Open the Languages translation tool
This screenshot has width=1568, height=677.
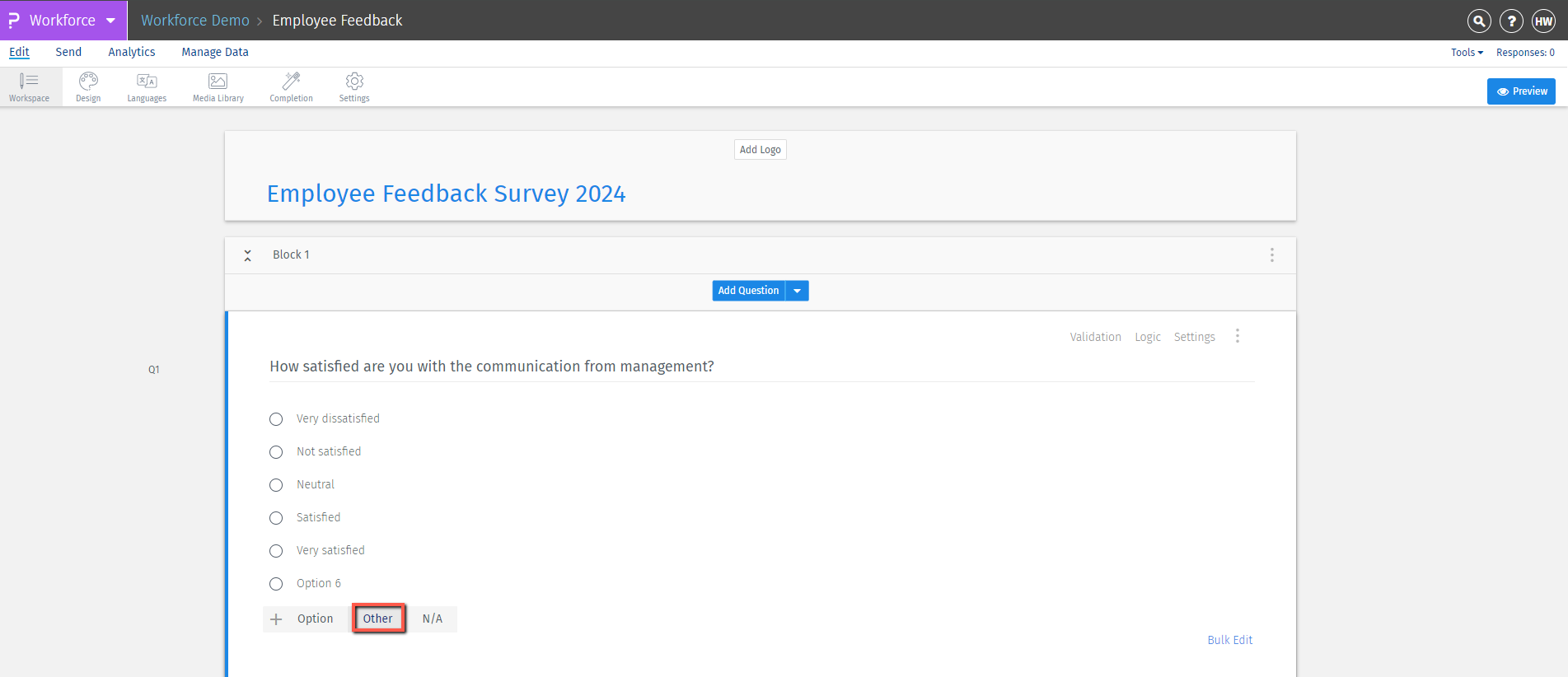[x=147, y=86]
